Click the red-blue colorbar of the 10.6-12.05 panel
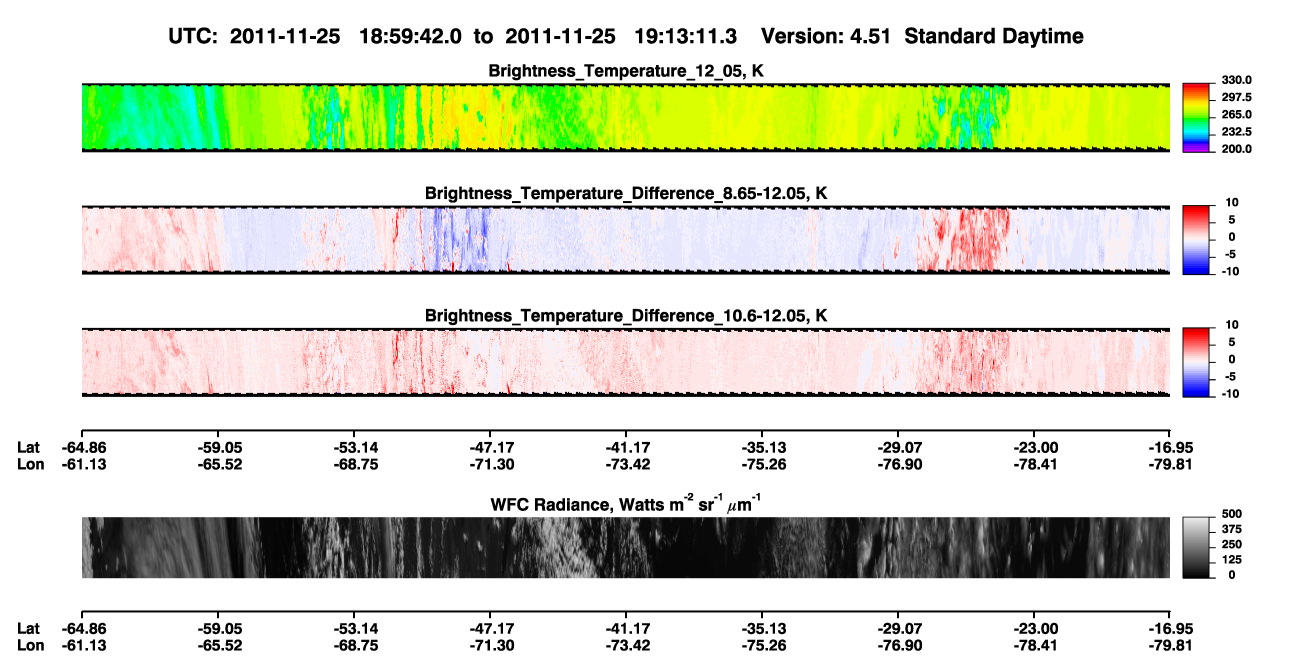The width and height of the screenshot is (1300, 667). 1195,360
